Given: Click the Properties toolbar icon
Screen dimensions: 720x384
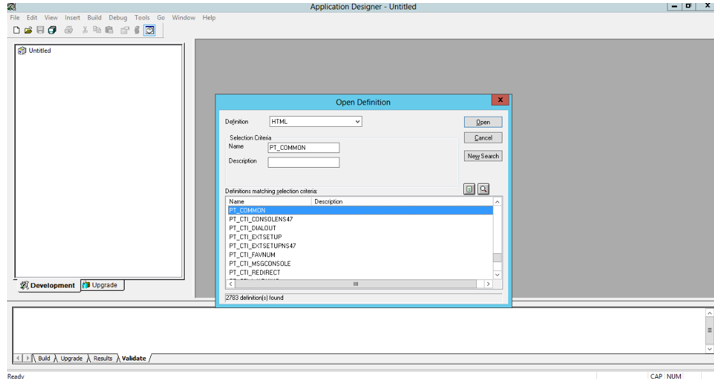Looking at the screenshot, I should tap(124, 30).
